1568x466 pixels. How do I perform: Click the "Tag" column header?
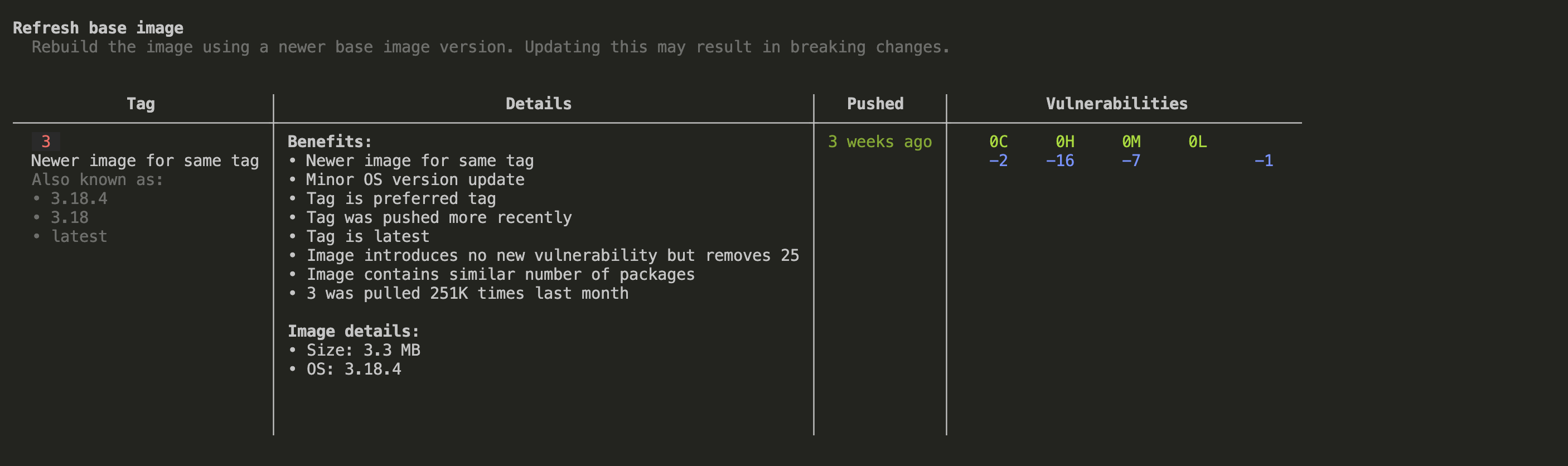click(x=141, y=104)
